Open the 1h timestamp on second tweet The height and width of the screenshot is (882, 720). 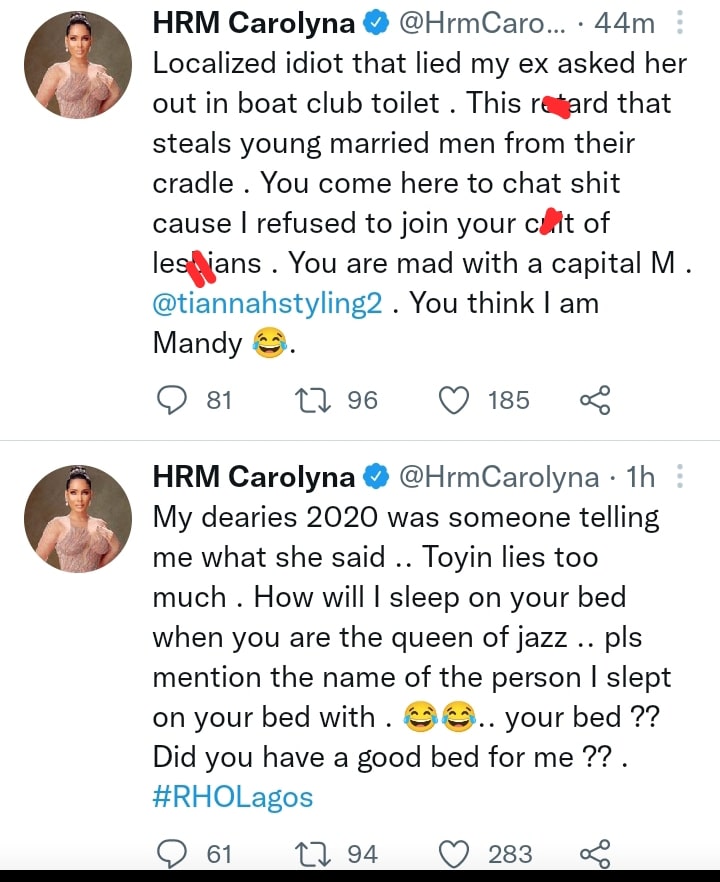click(x=639, y=478)
